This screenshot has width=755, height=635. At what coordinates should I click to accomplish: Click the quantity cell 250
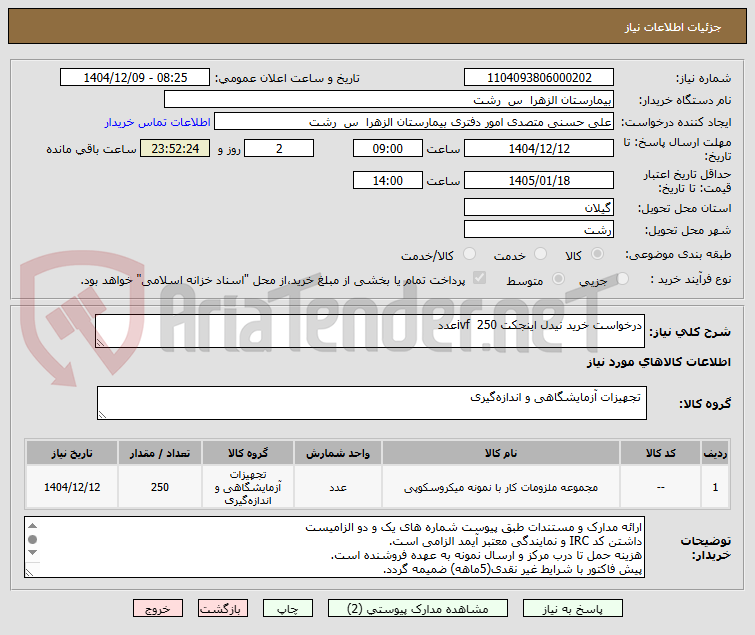coord(160,487)
